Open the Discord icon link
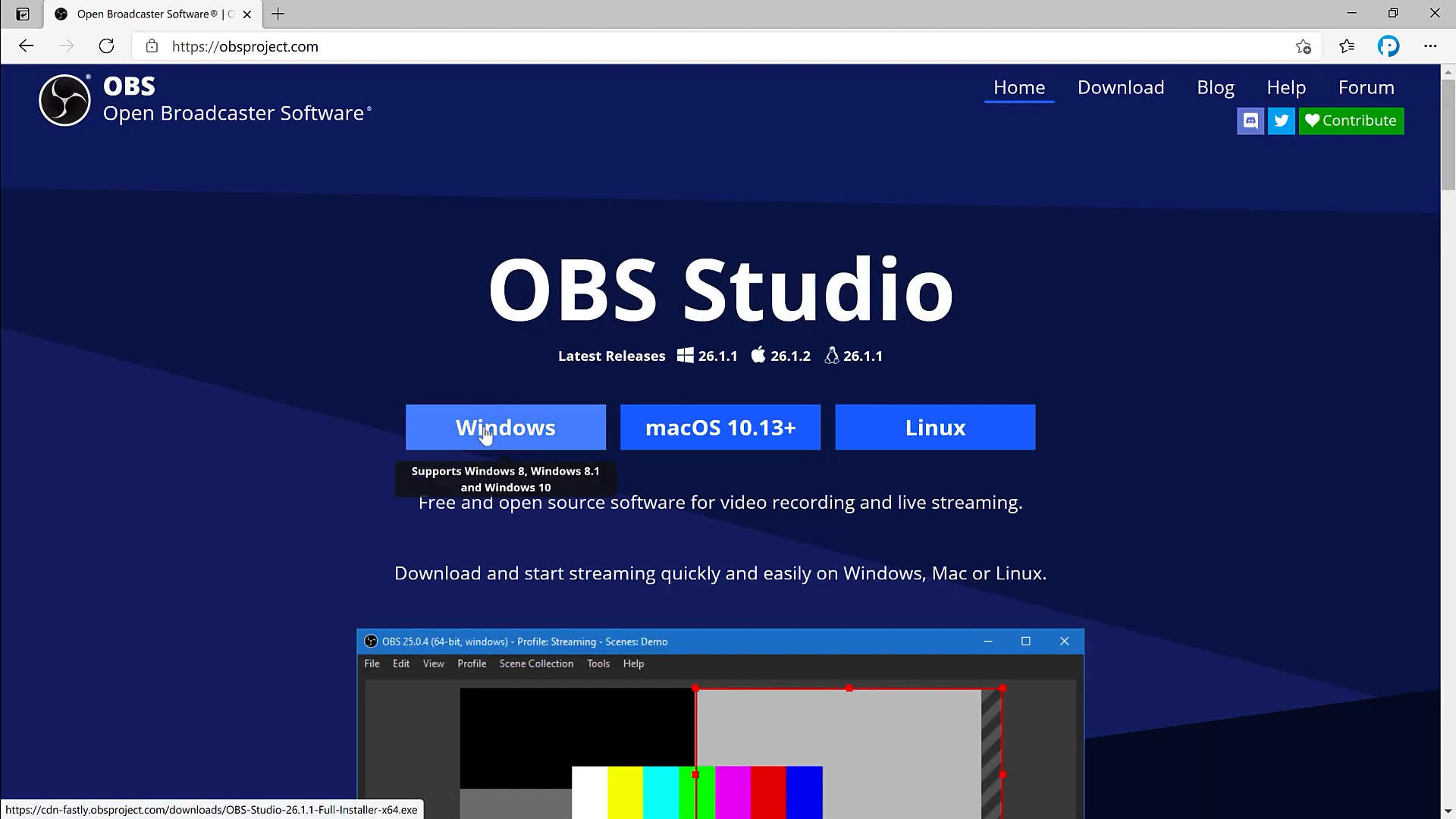 coord(1250,121)
